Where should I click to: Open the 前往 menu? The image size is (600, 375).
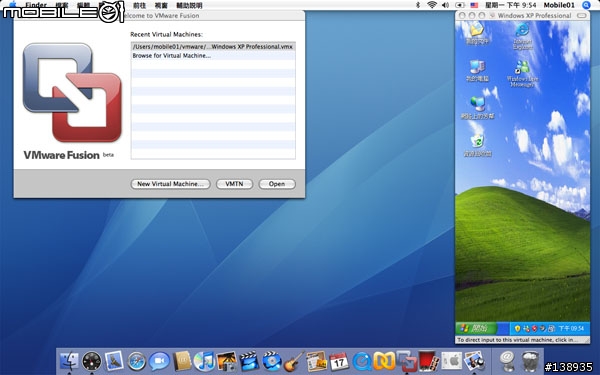point(139,5)
